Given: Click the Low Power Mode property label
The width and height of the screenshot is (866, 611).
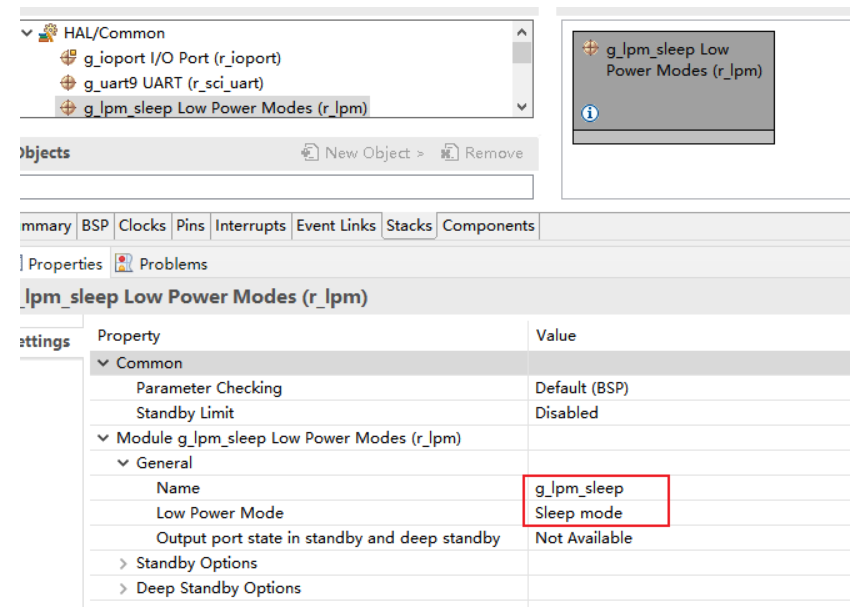Looking at the screenshot, I should tap(220, 513).
